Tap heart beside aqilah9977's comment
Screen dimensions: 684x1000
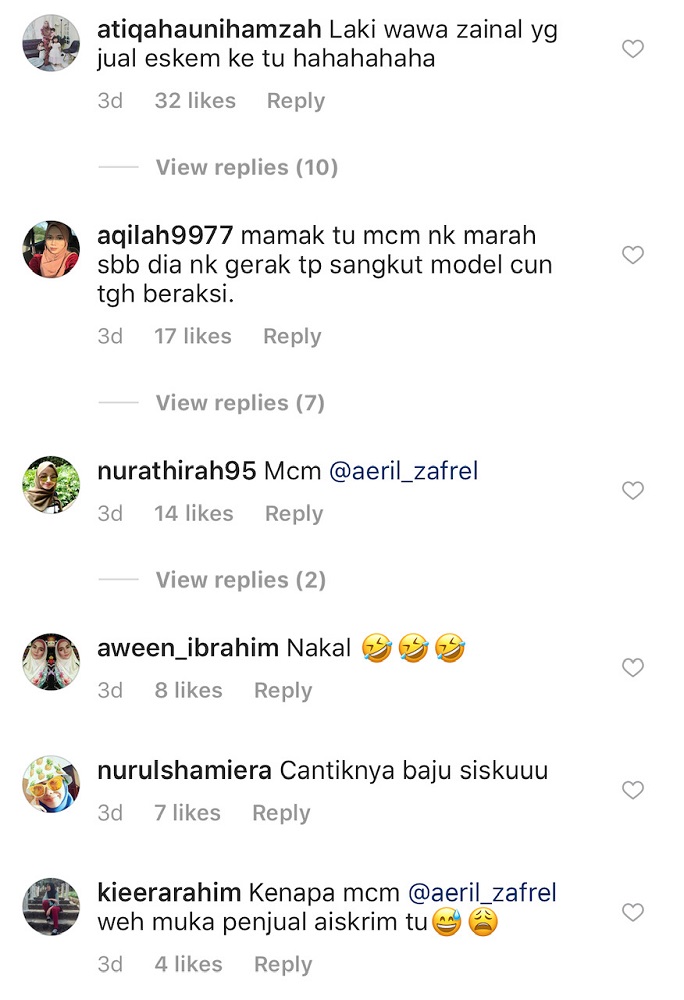click(632, 254)
